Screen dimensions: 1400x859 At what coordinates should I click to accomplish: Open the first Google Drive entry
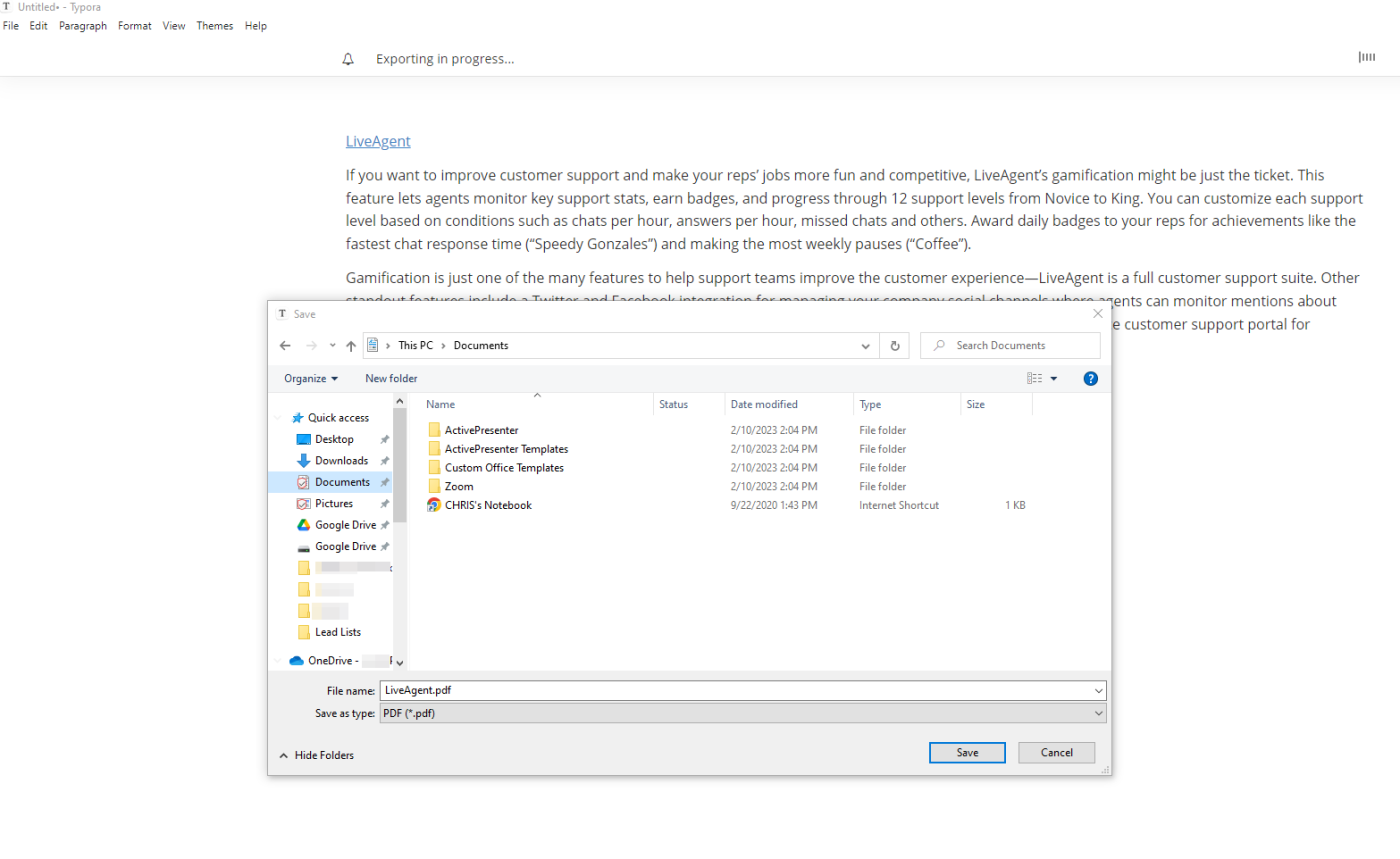pyautogui.click(x=345, y=525)
